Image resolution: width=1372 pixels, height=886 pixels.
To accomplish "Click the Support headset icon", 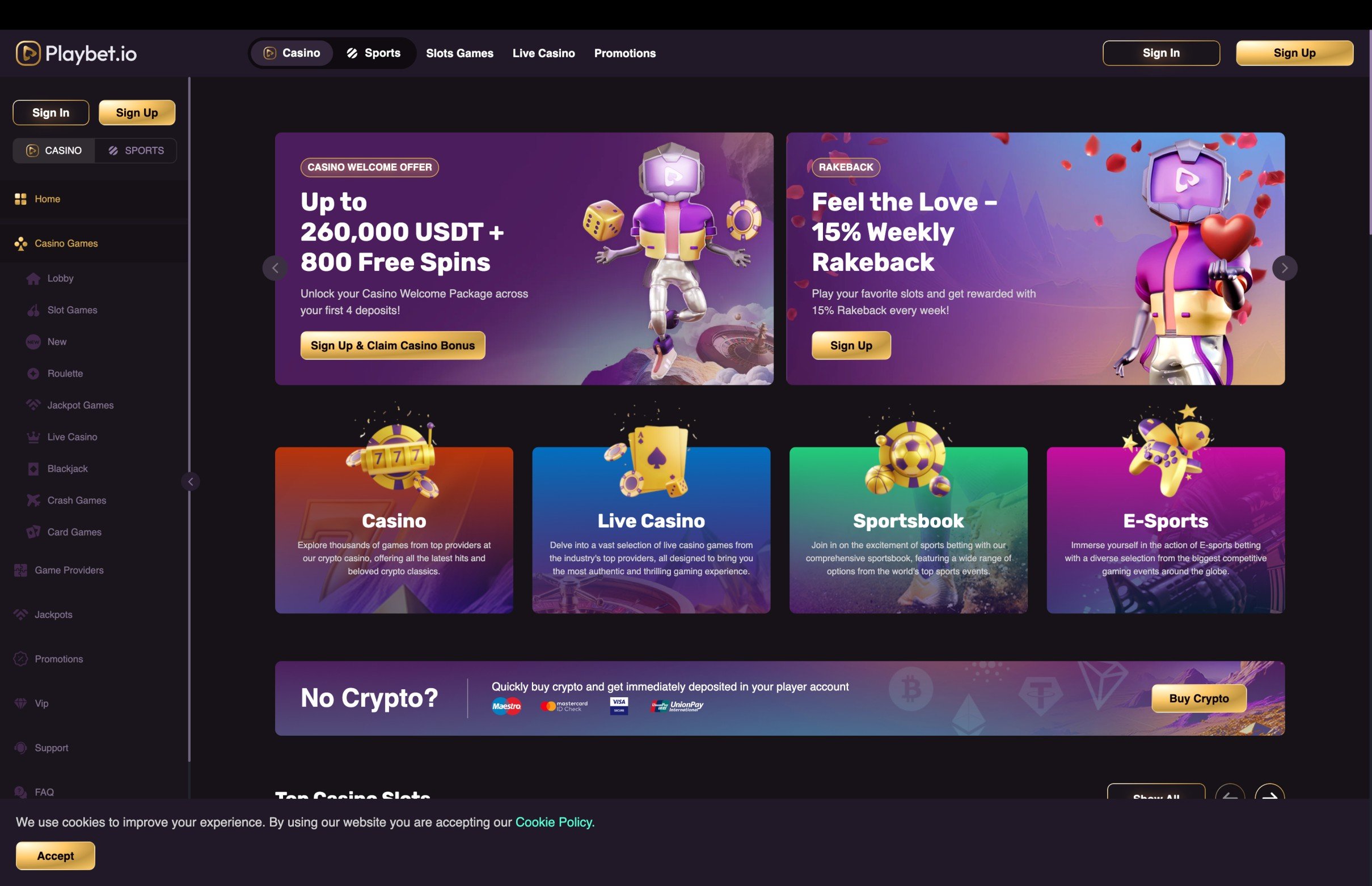I will 21,747.
